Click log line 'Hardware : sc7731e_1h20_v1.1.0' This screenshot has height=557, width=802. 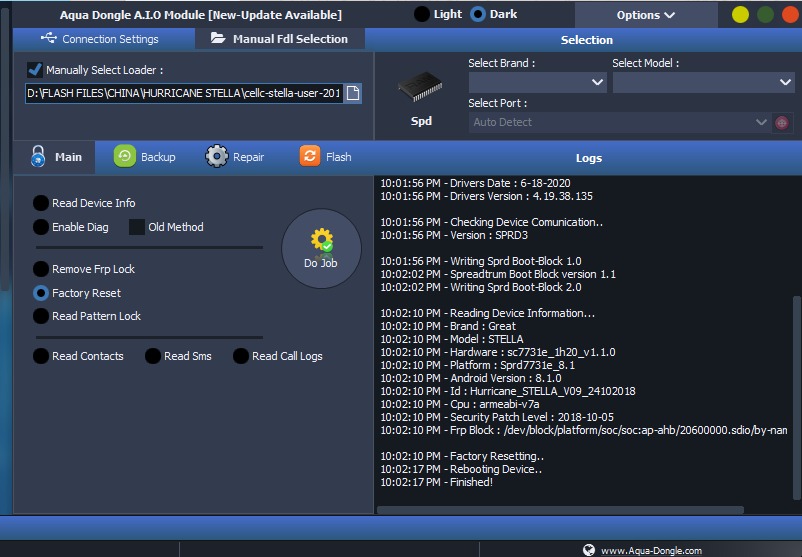click(x=498, y=352)
